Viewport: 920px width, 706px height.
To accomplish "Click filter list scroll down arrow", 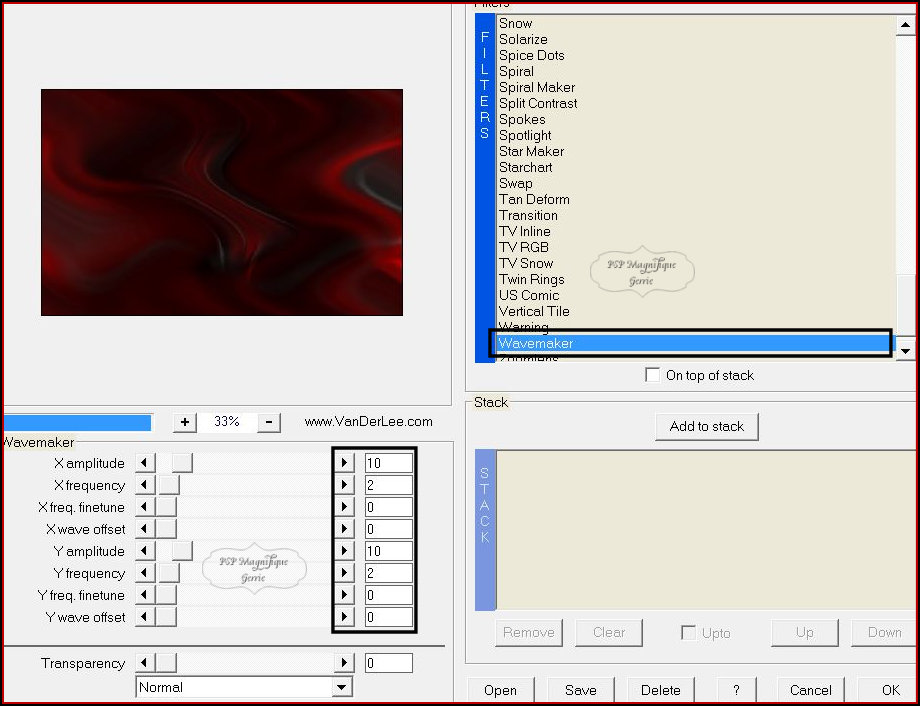I will [x=905, y=350].
